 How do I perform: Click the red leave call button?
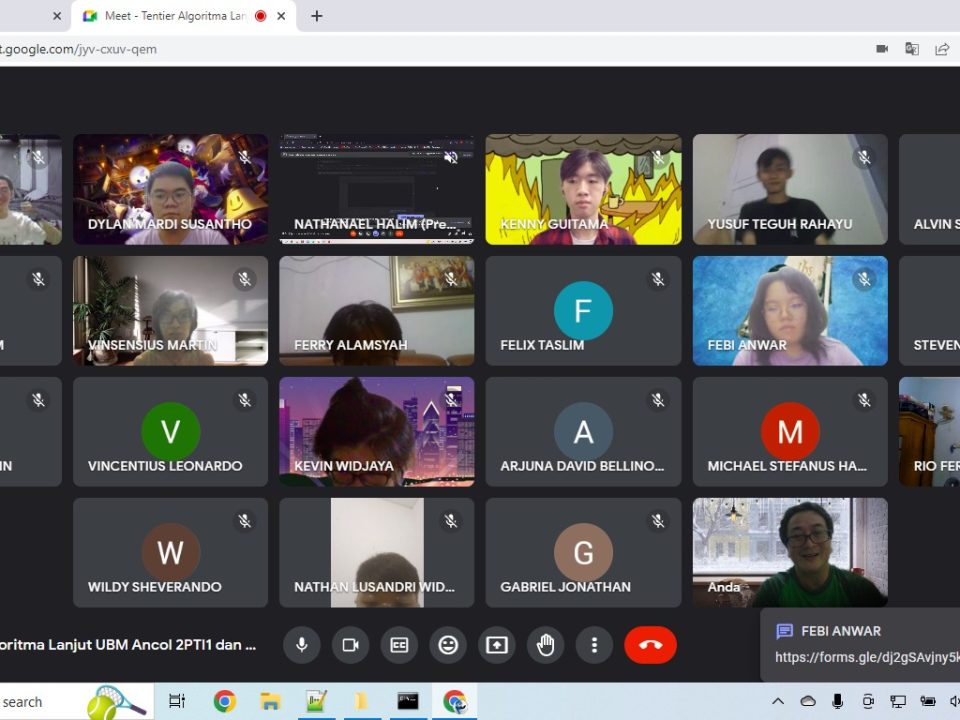(x=650, y=645)
